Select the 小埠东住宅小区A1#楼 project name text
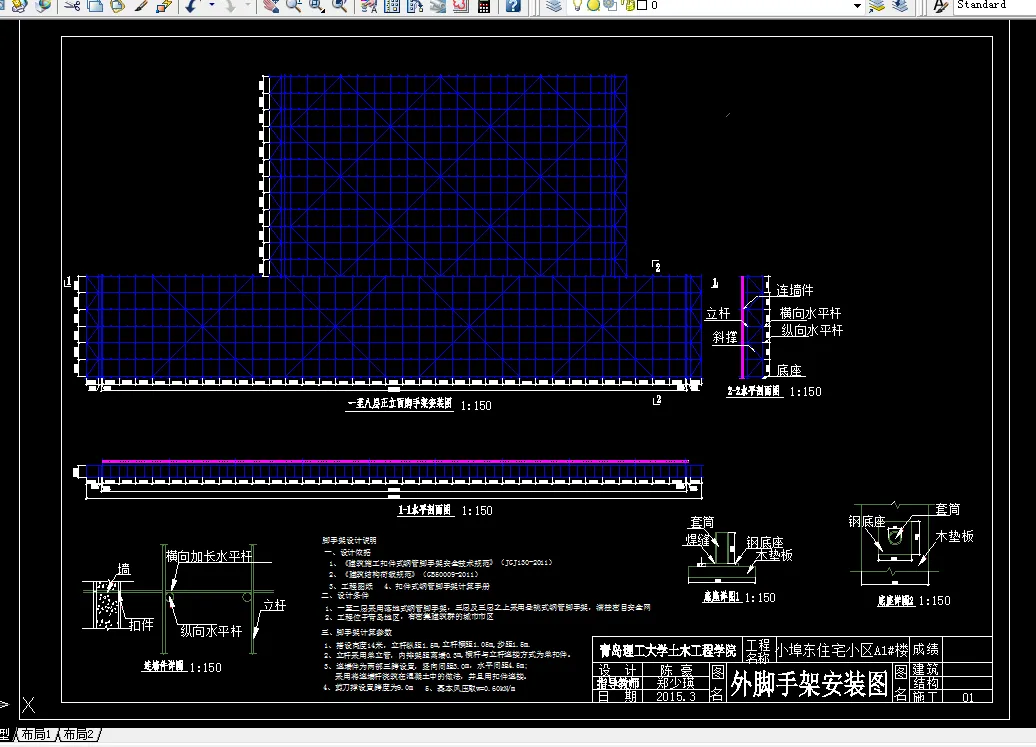 tap(842, 650)
